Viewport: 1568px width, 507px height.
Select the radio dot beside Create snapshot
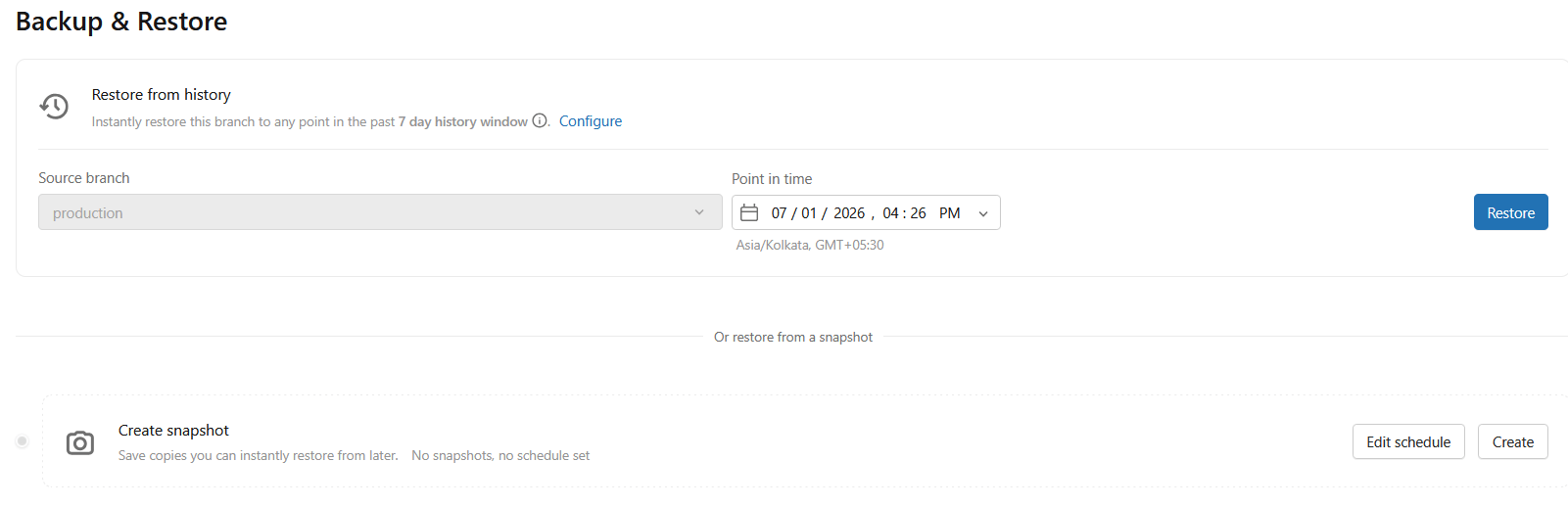coord(23,441)
